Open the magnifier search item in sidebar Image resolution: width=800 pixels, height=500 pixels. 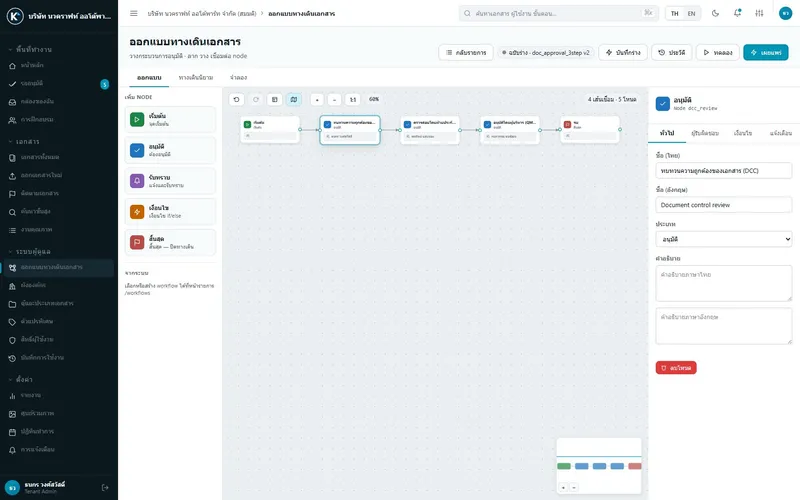click(12, 212)
